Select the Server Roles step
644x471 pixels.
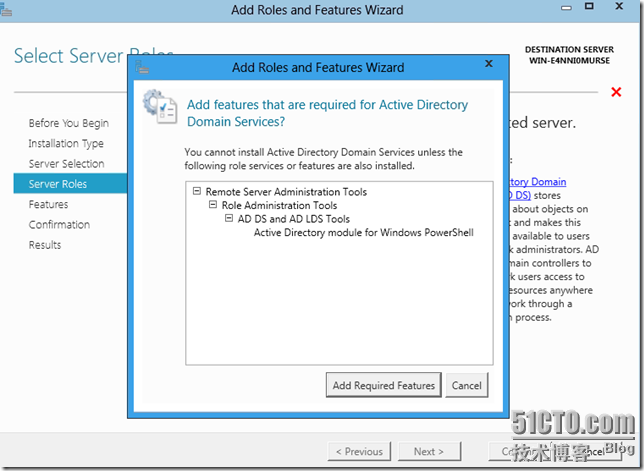pos(70,184)
